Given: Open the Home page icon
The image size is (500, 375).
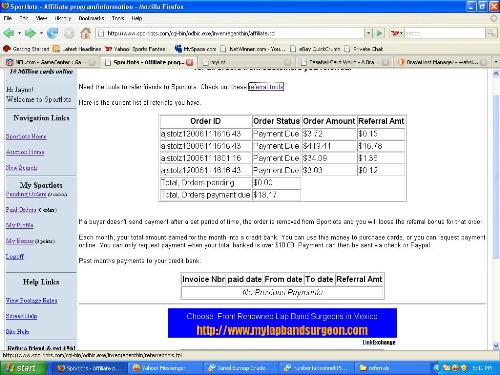Looking at the screenshot, I should click(86, 33).
